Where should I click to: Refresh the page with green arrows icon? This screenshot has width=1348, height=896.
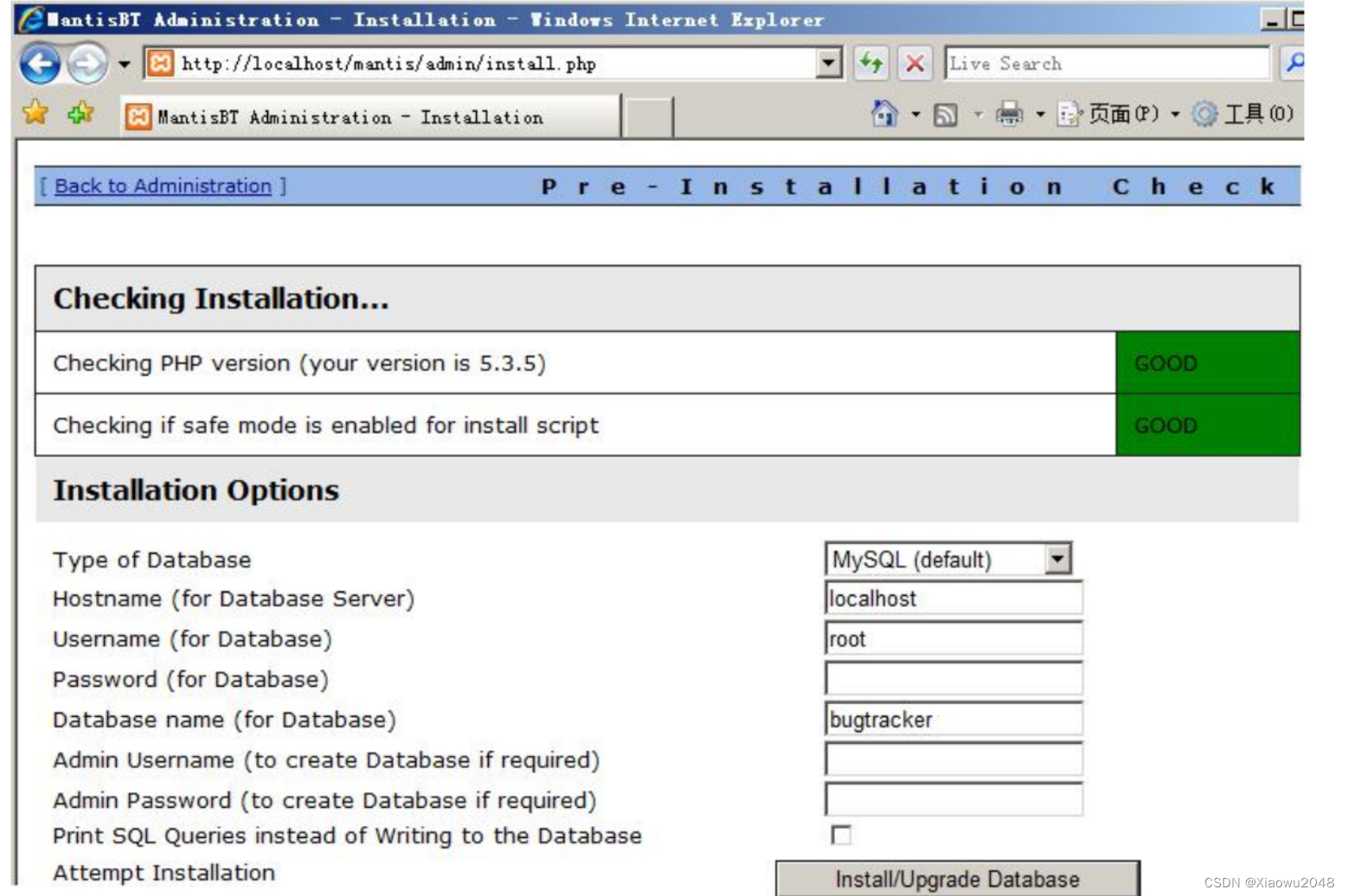point(870,63)
